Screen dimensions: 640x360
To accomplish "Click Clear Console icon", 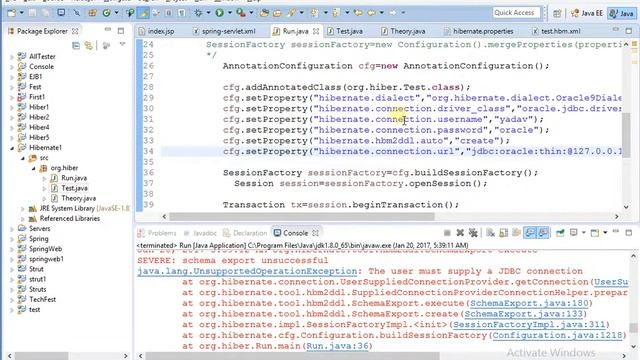I will click(491, 233).
